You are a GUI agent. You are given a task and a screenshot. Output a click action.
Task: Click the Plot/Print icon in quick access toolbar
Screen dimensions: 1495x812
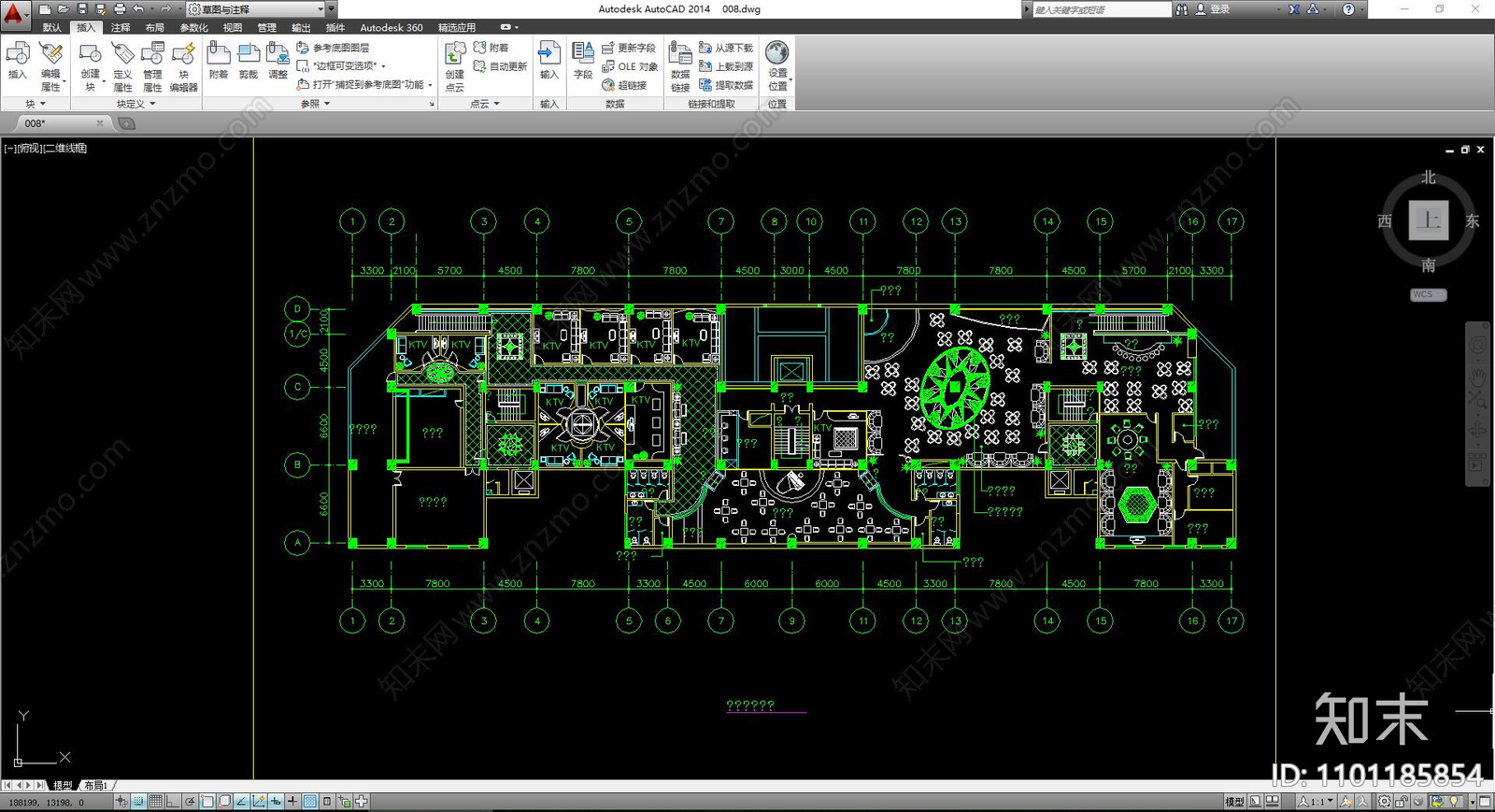point(120,9)
